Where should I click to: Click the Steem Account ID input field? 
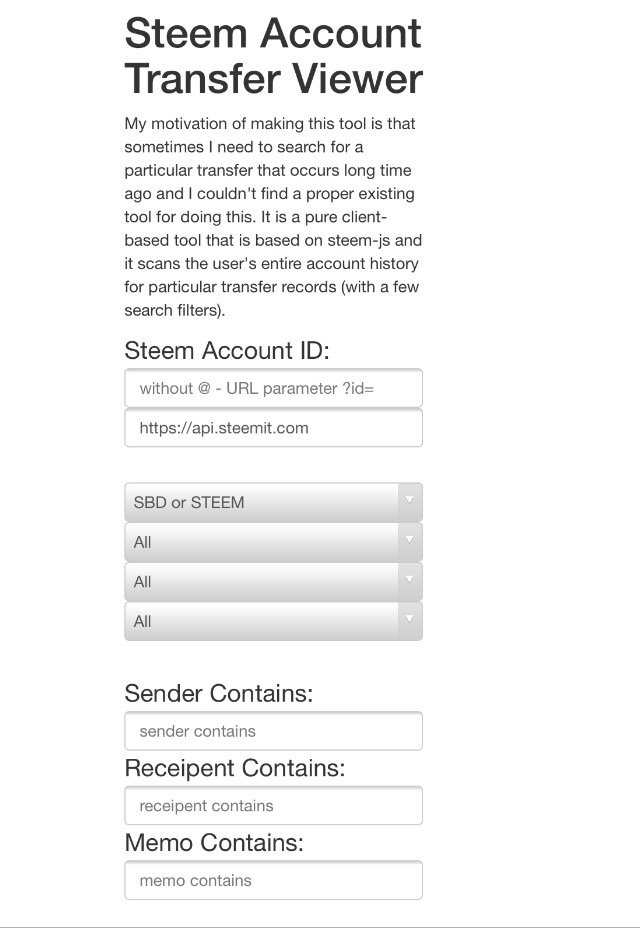(273, 388)
